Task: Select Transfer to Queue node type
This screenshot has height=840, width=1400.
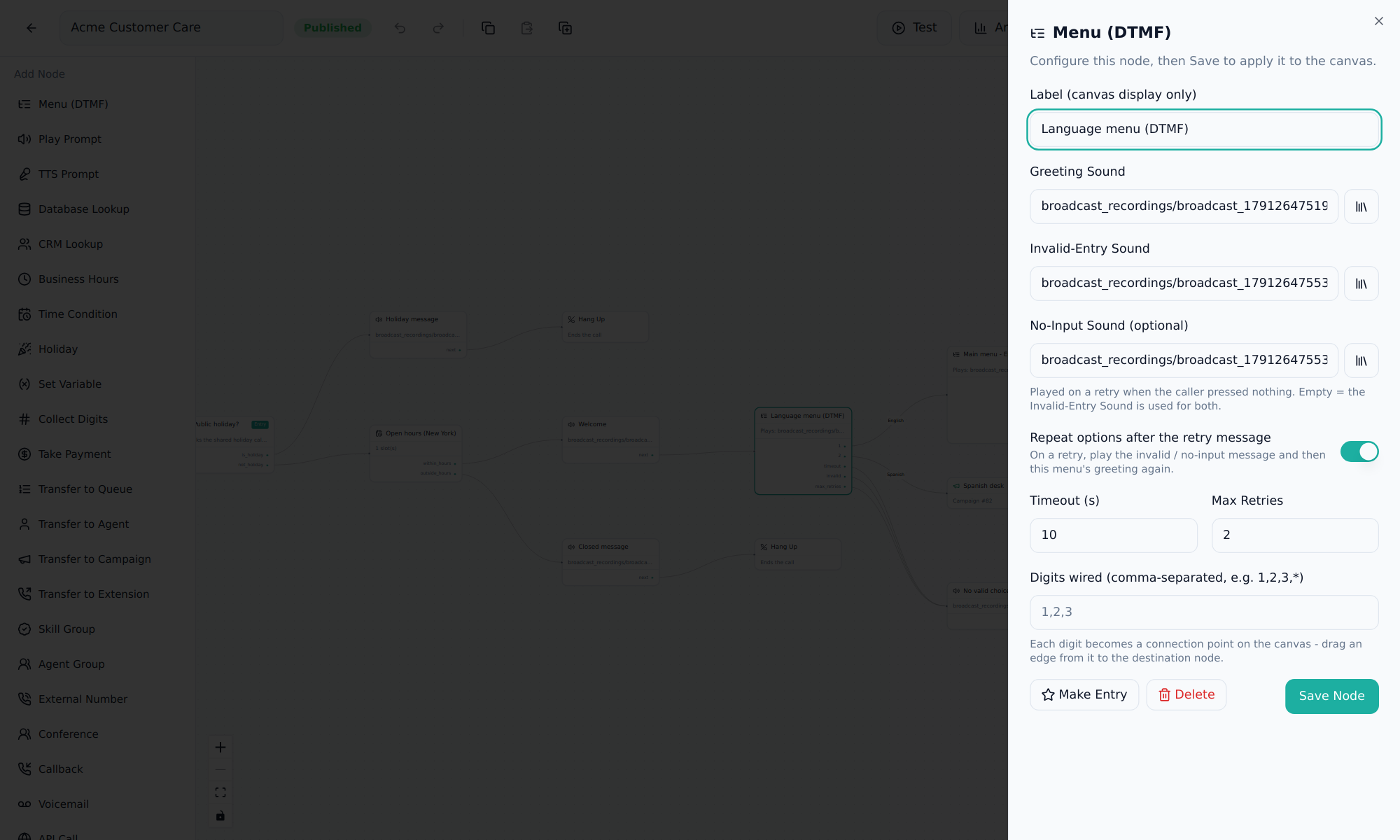Action: coord(98,489)
